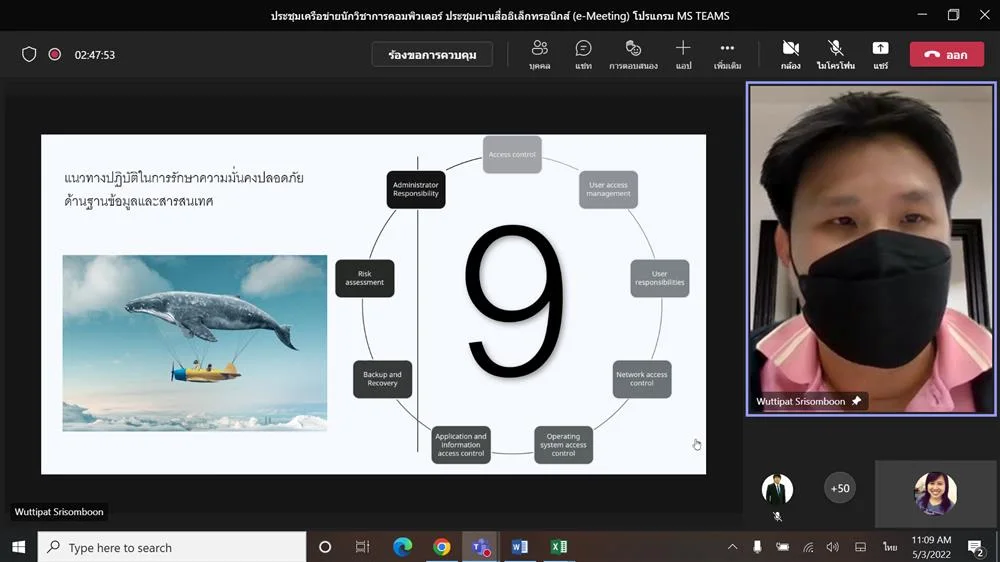This screenshot has width=1000, height=562.
Task: Select Wuttipat Srisomboon video tile
Action: pos(871,249)
